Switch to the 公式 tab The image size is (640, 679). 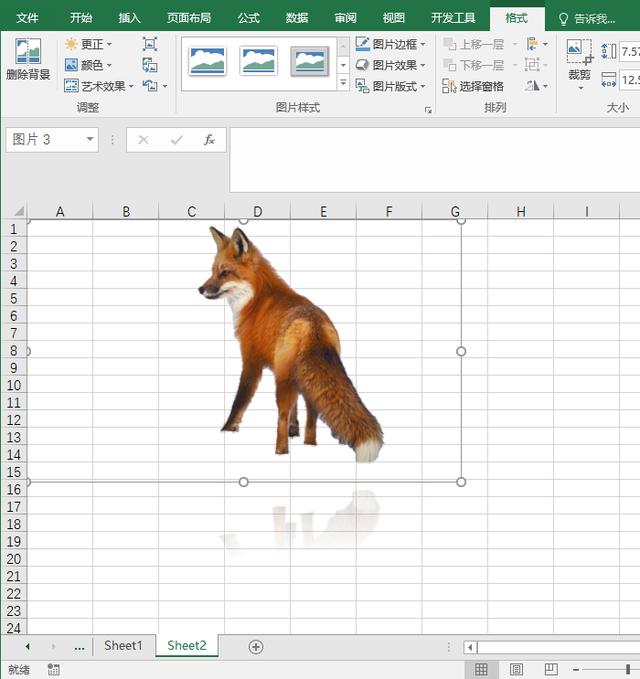tap(249, 18)
